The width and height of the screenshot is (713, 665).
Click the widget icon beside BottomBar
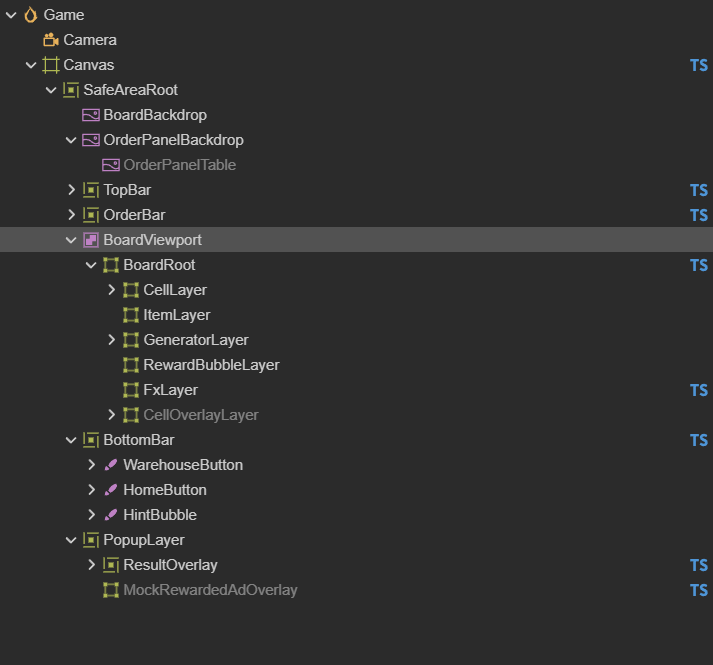pyautogui.click(x=90, y=440)
